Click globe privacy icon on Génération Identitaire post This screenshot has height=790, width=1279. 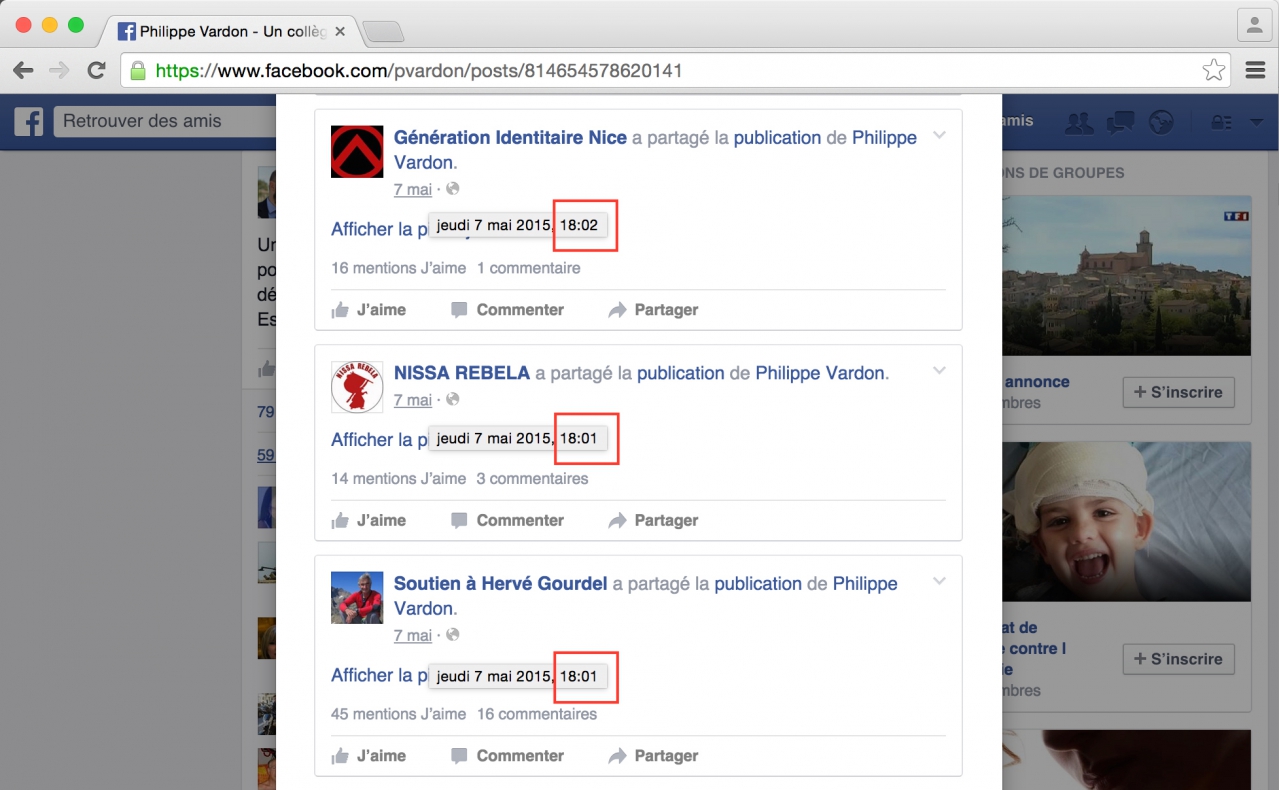point(452,189)
